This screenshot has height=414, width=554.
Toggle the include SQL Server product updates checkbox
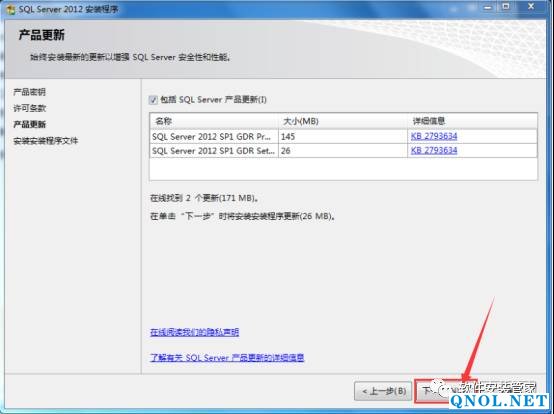[153, 100]
